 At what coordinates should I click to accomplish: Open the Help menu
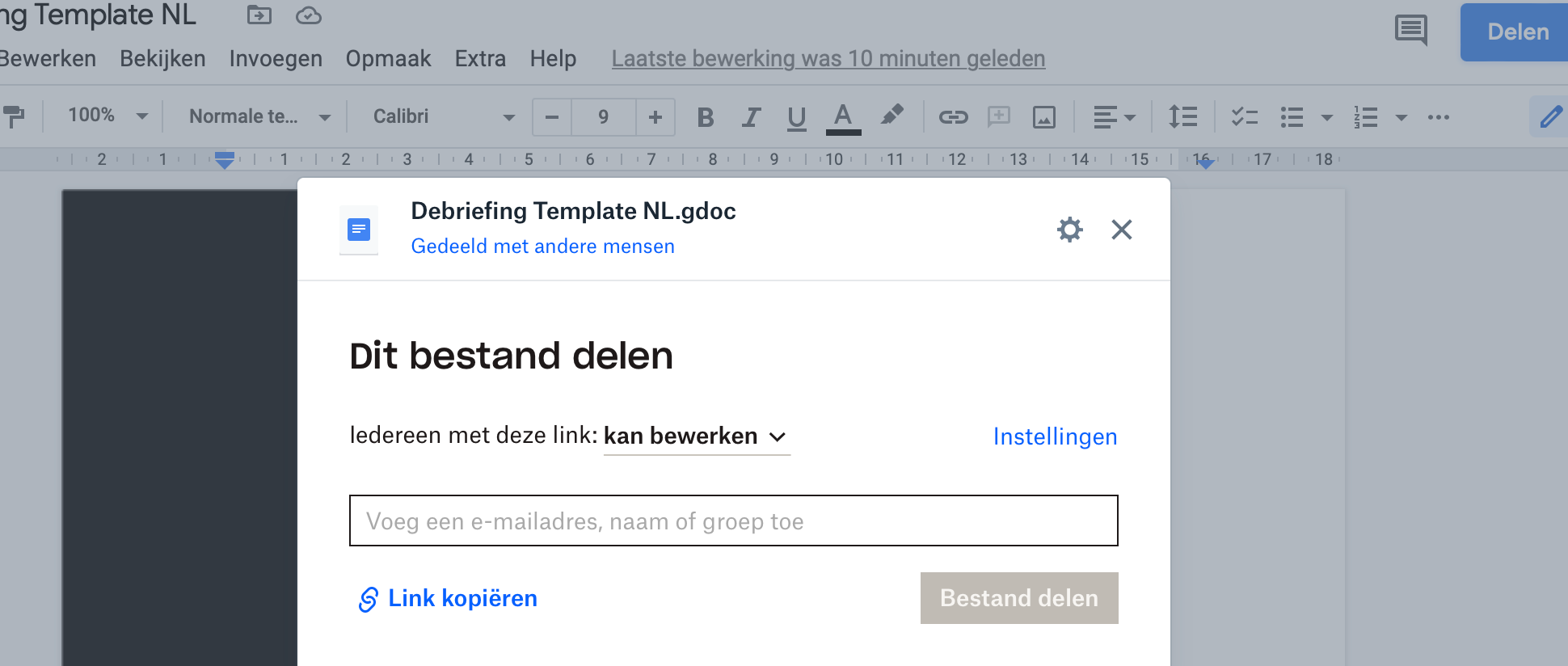pos(553,58)
